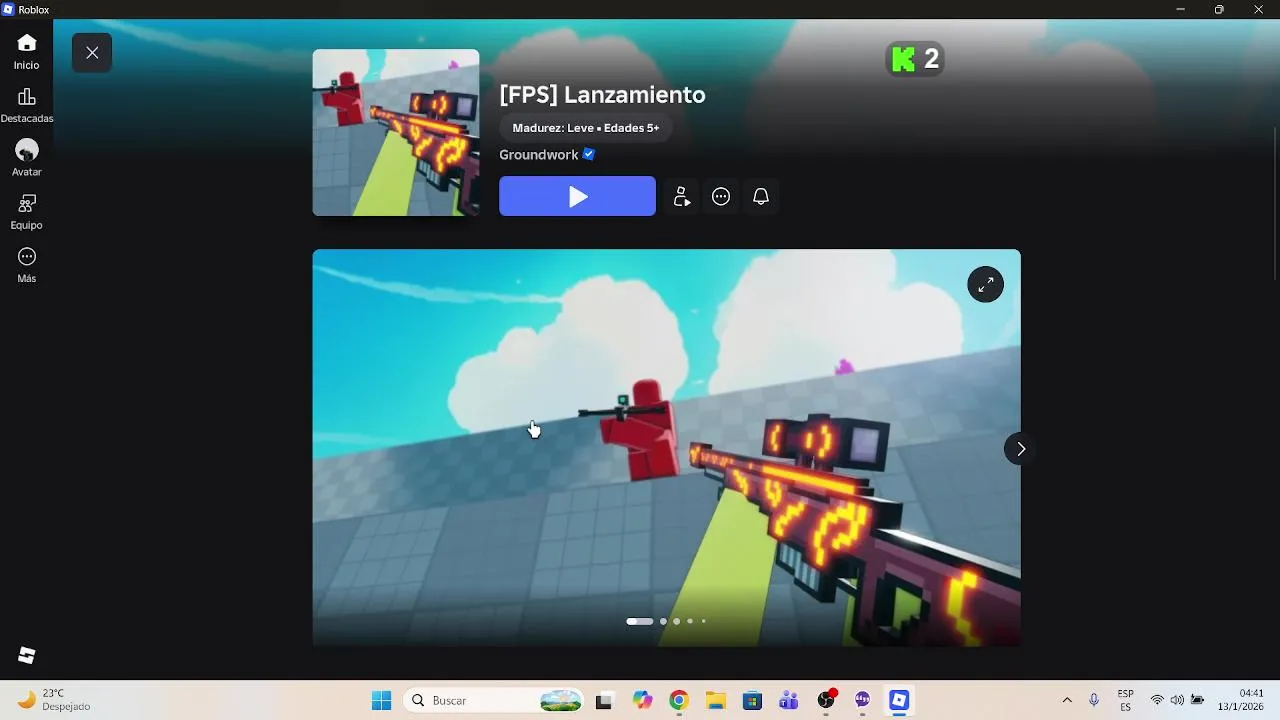The image size is (1280, 720).
Task: Click the game icon thumbnail
Action: [x=396, y=132]
